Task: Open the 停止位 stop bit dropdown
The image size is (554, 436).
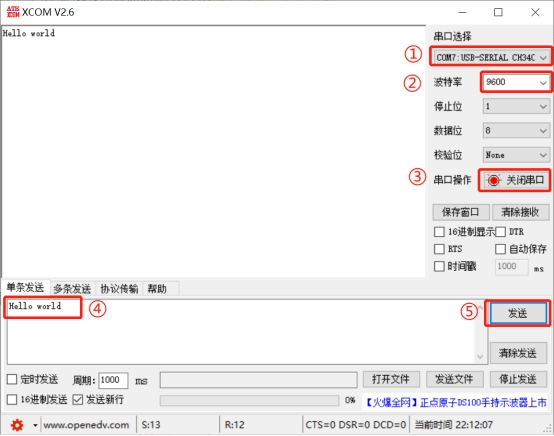Action: (x=516, y=106)
